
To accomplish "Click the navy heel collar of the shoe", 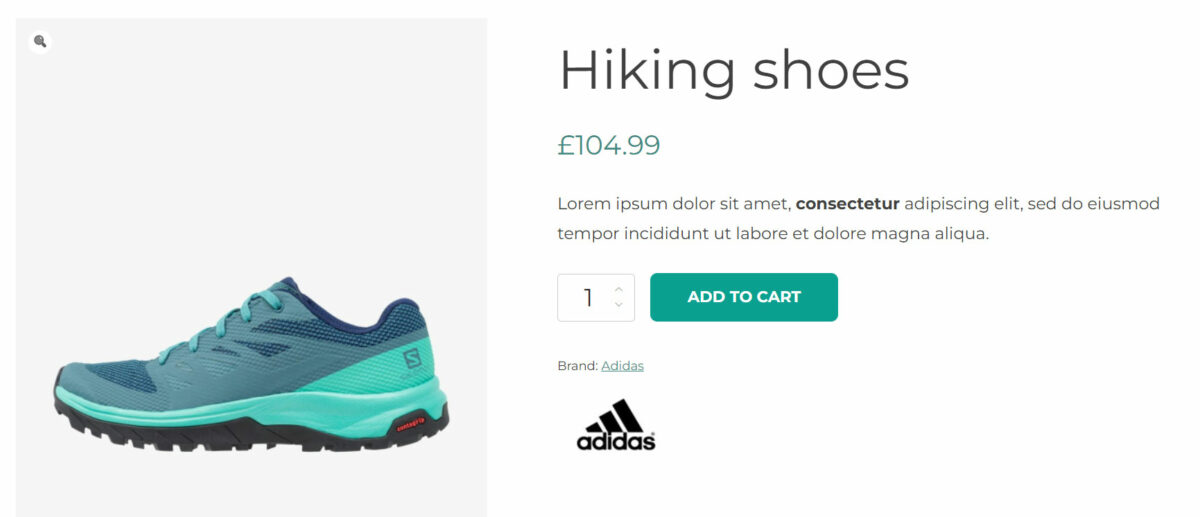I will coord(398,312).
